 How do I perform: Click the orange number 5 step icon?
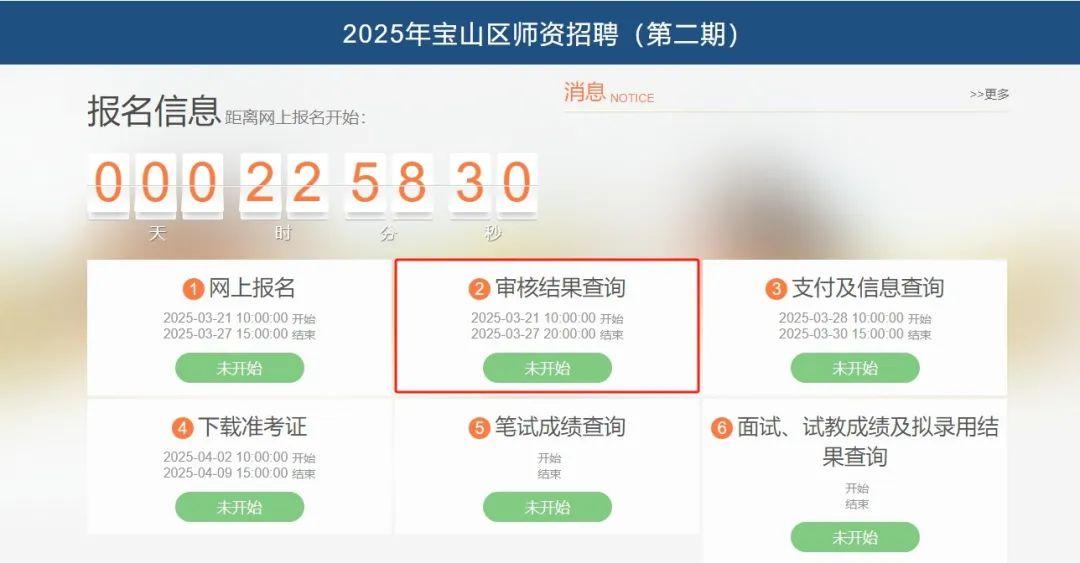click(x=479, y=428)
